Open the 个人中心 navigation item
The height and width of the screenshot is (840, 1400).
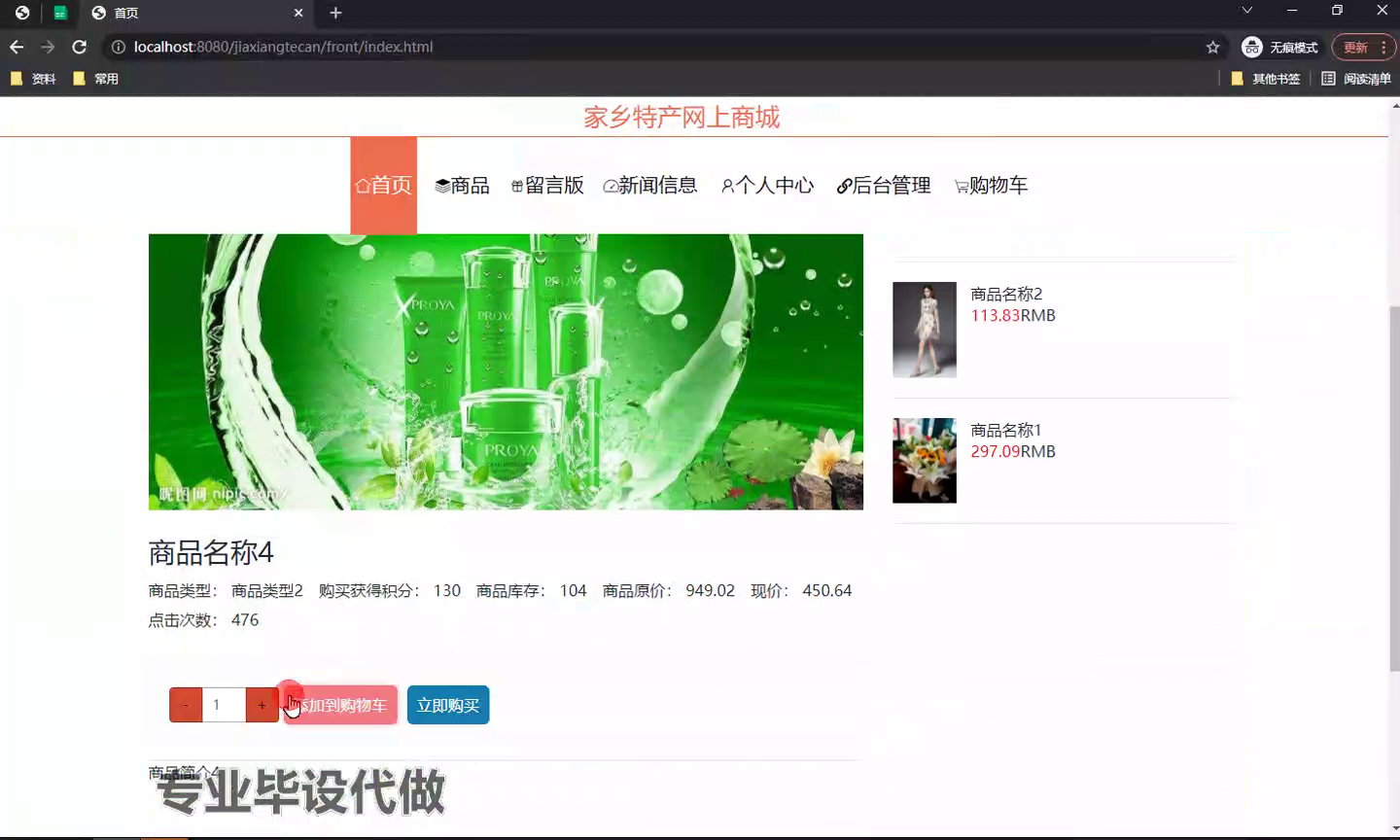(x=767, y=185)
